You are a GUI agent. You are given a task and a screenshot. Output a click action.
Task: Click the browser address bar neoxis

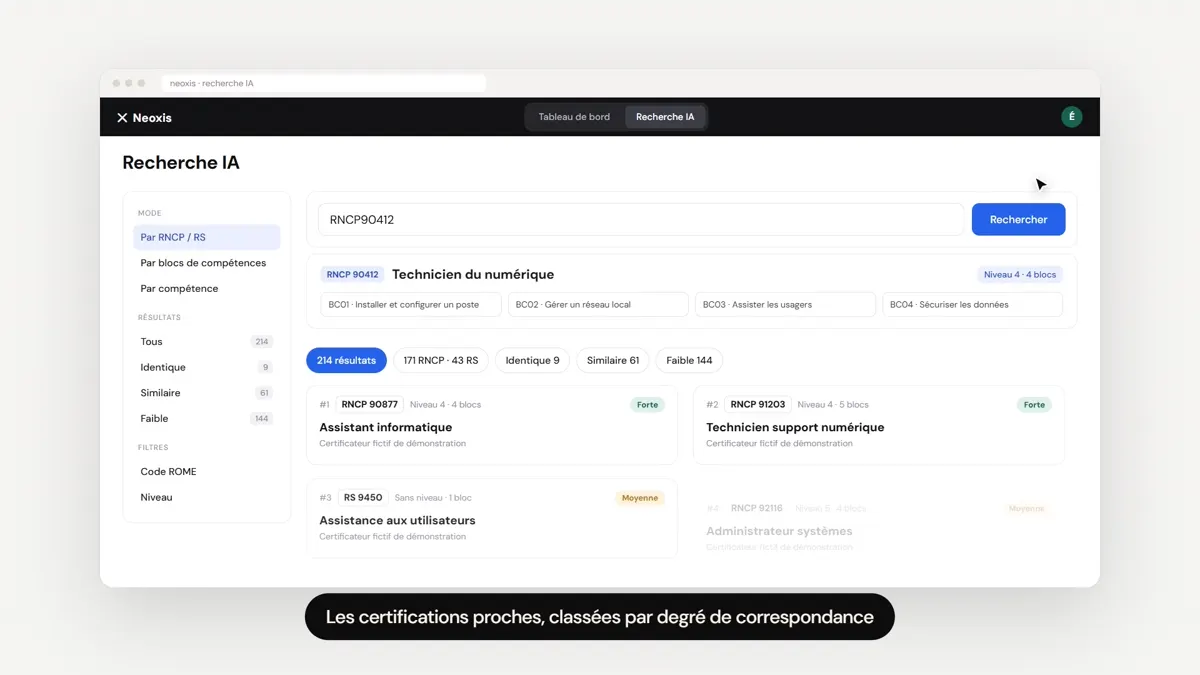click(325, 83)
